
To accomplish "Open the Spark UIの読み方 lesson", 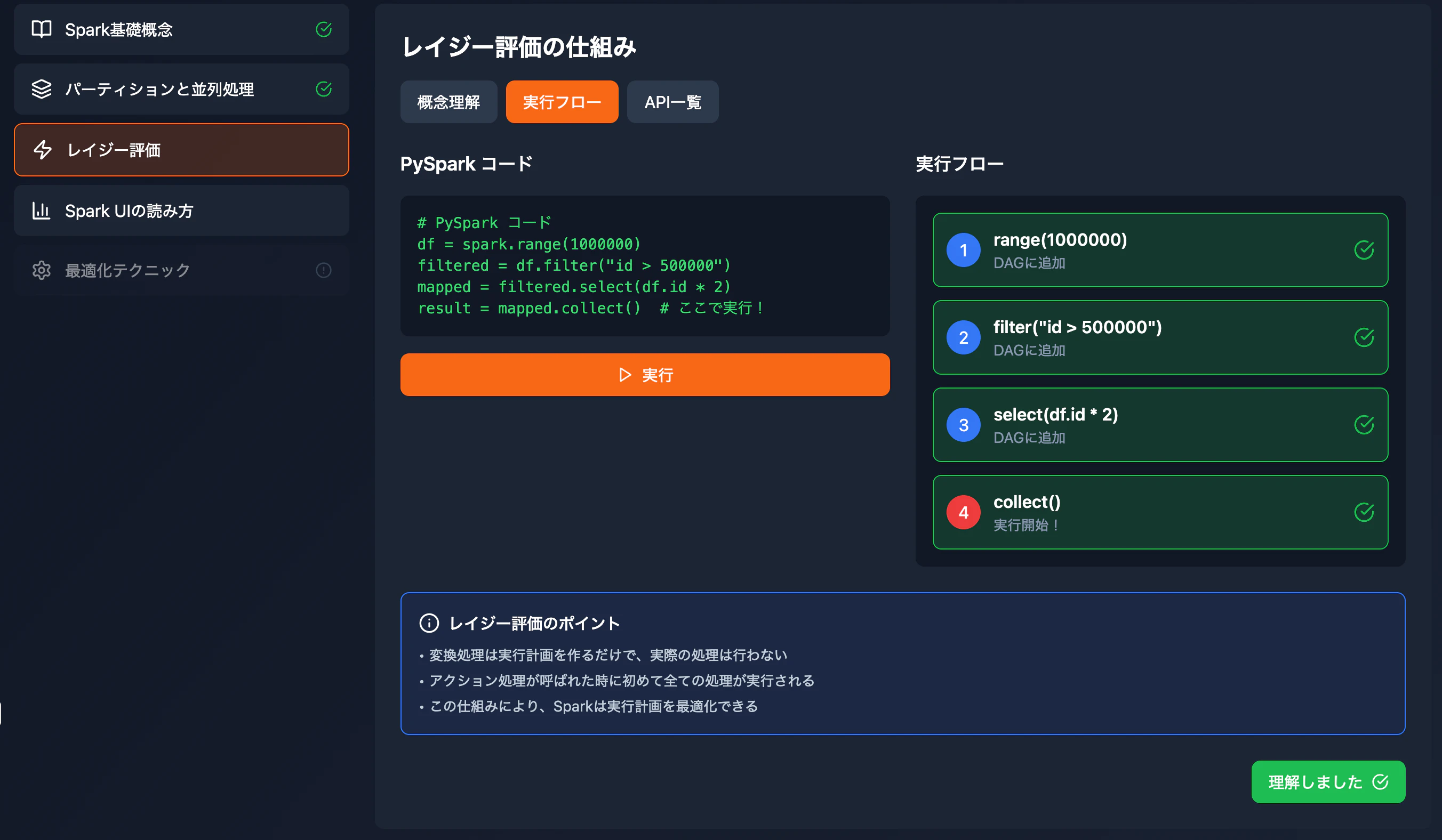I will 181,211.
